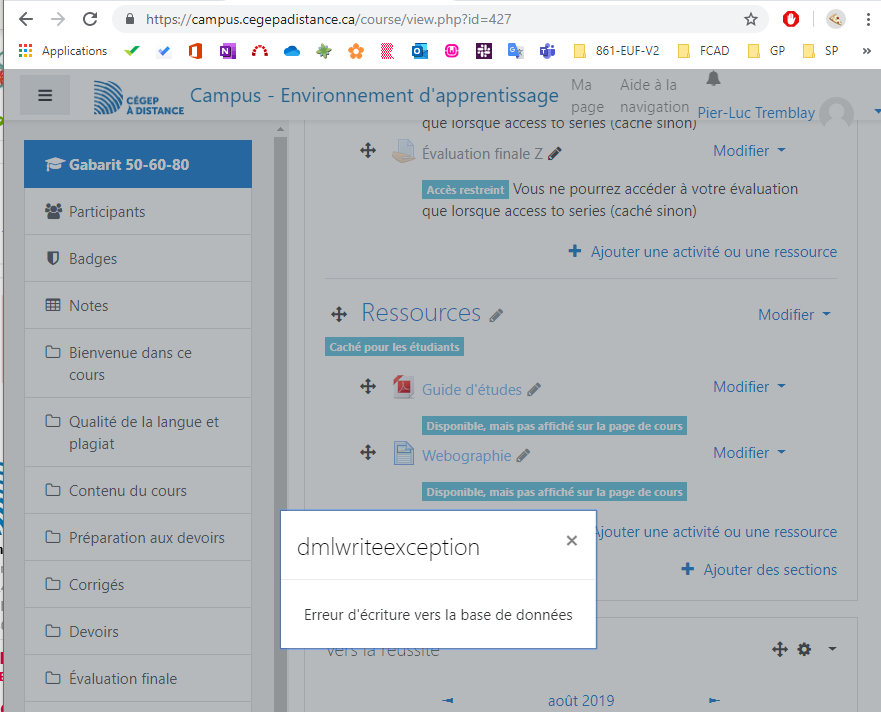
Task: Click the move handle beside Ressources section
Action: (x=338, y=315)
